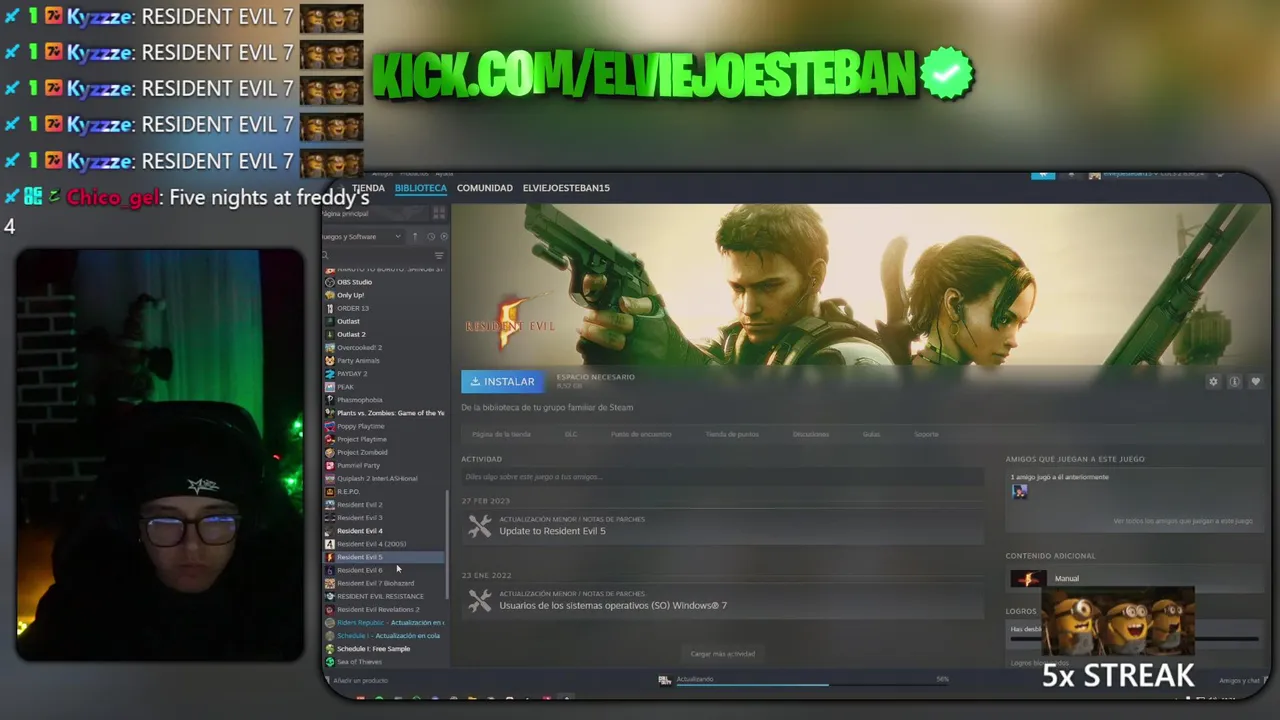Open the advanced filters icon beside search
1280x720 pixels.
click(x=439, y=256)
